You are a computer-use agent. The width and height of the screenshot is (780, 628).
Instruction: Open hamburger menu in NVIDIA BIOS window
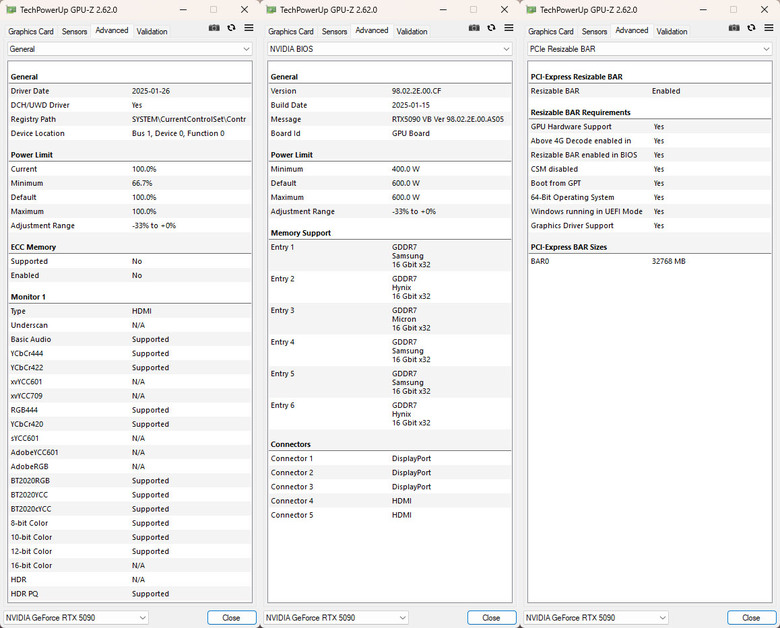coord(509,28)
